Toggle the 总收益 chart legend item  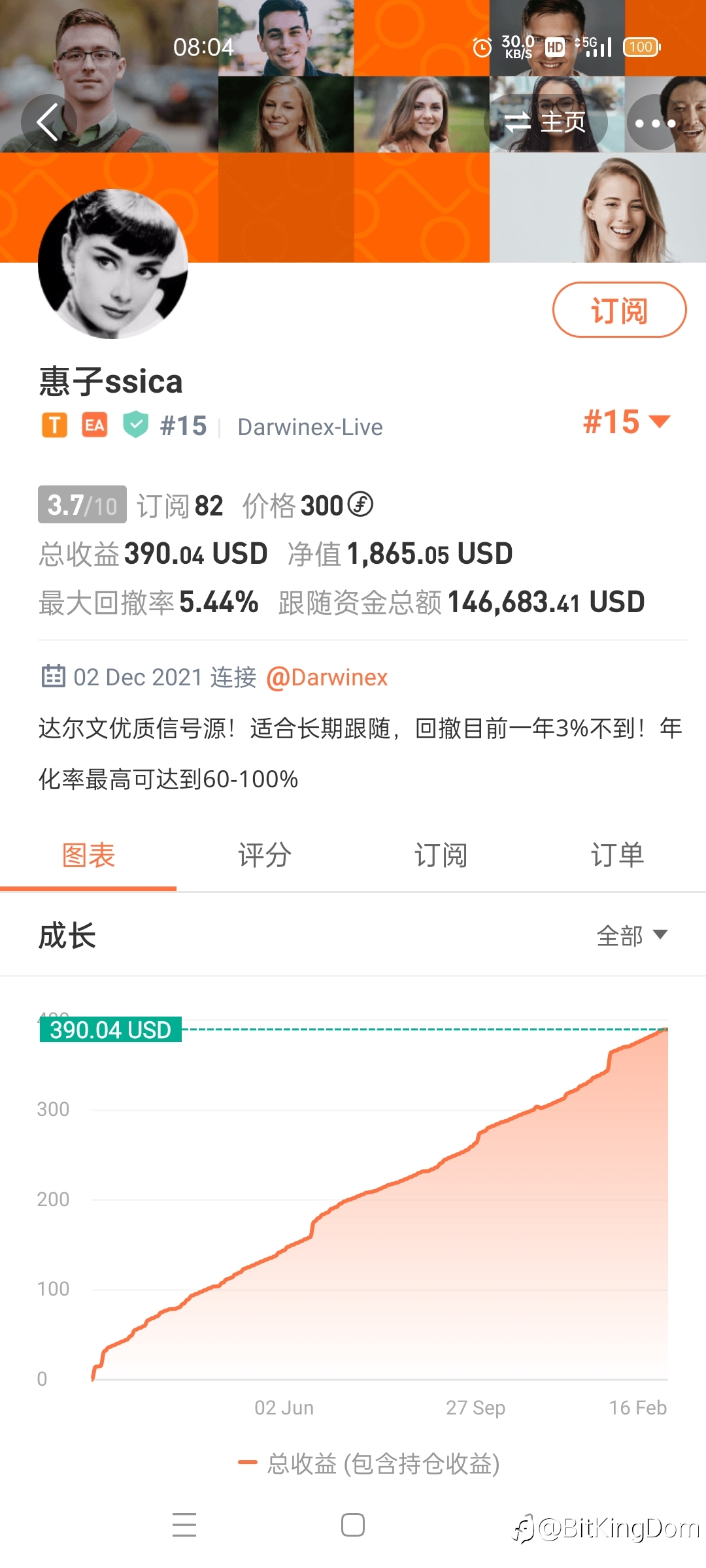pos(369,1463)
